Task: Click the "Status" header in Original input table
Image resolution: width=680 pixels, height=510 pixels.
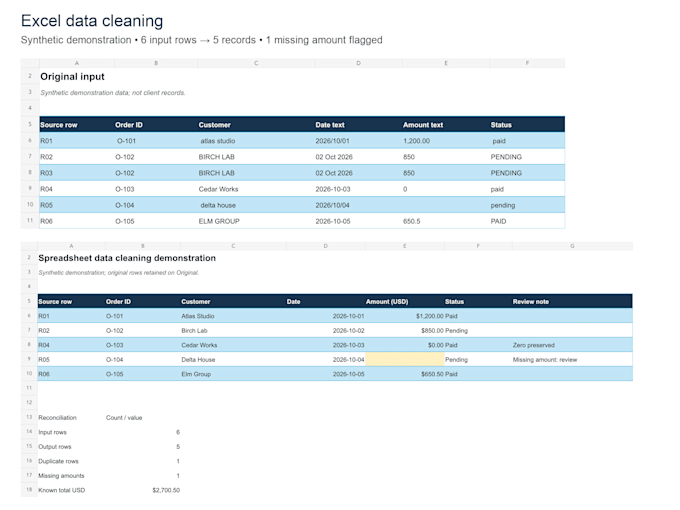Action: click(501, 125)
